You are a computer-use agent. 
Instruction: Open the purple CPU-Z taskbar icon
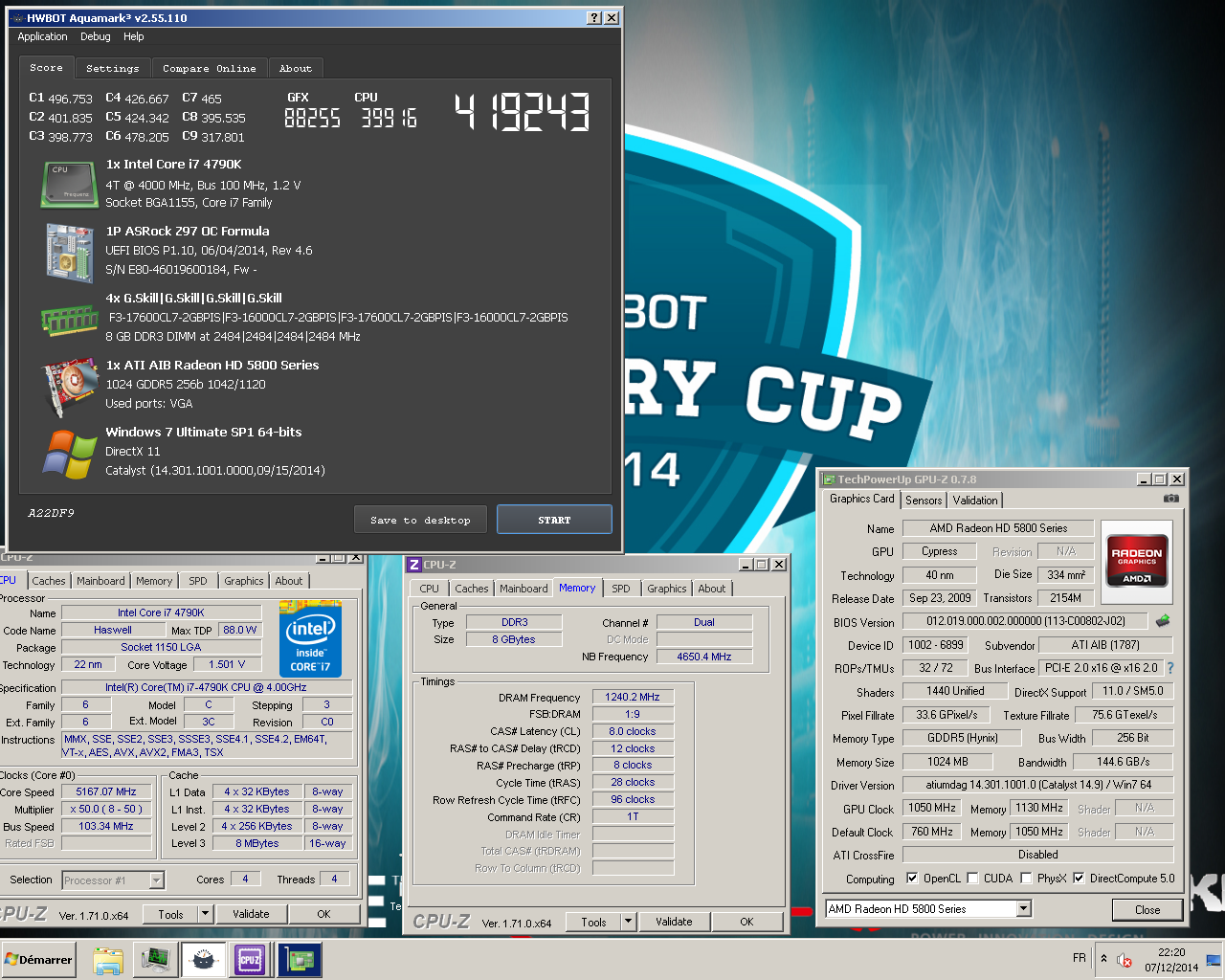250,960
